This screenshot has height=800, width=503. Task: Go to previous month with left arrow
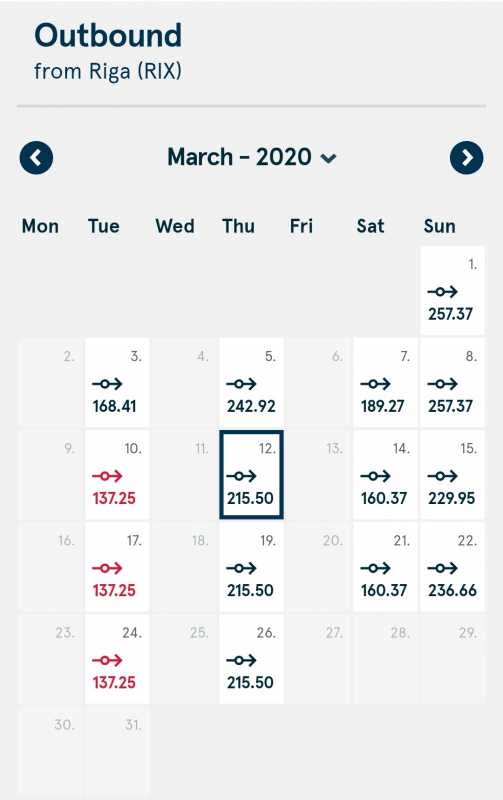point(36,158)
